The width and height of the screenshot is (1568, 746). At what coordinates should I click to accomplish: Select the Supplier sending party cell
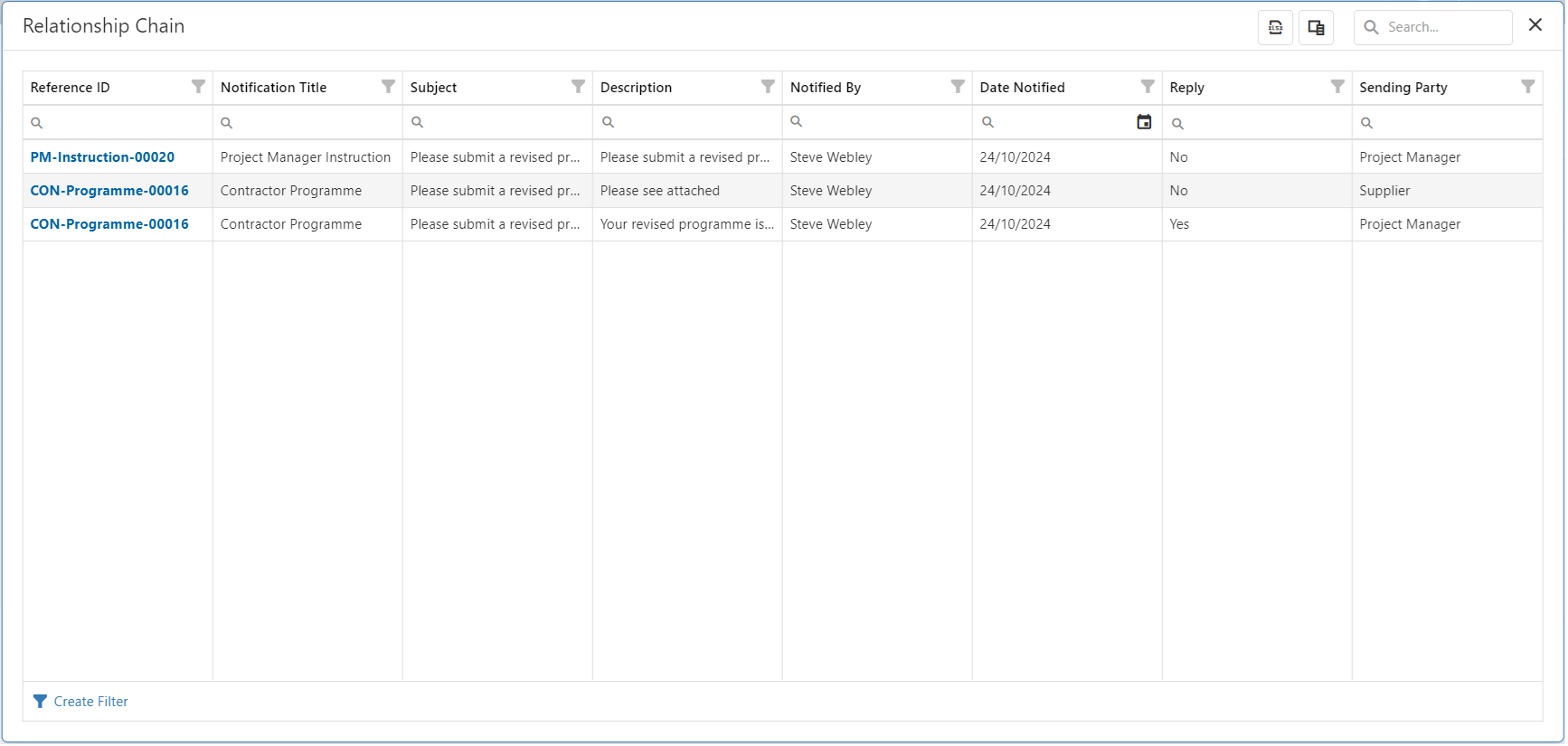click(1447, 191)
